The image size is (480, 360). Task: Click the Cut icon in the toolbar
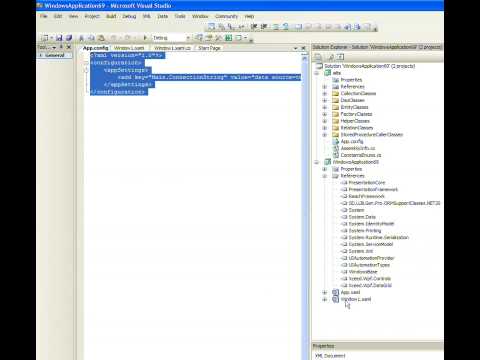click(x=81, y=38)
